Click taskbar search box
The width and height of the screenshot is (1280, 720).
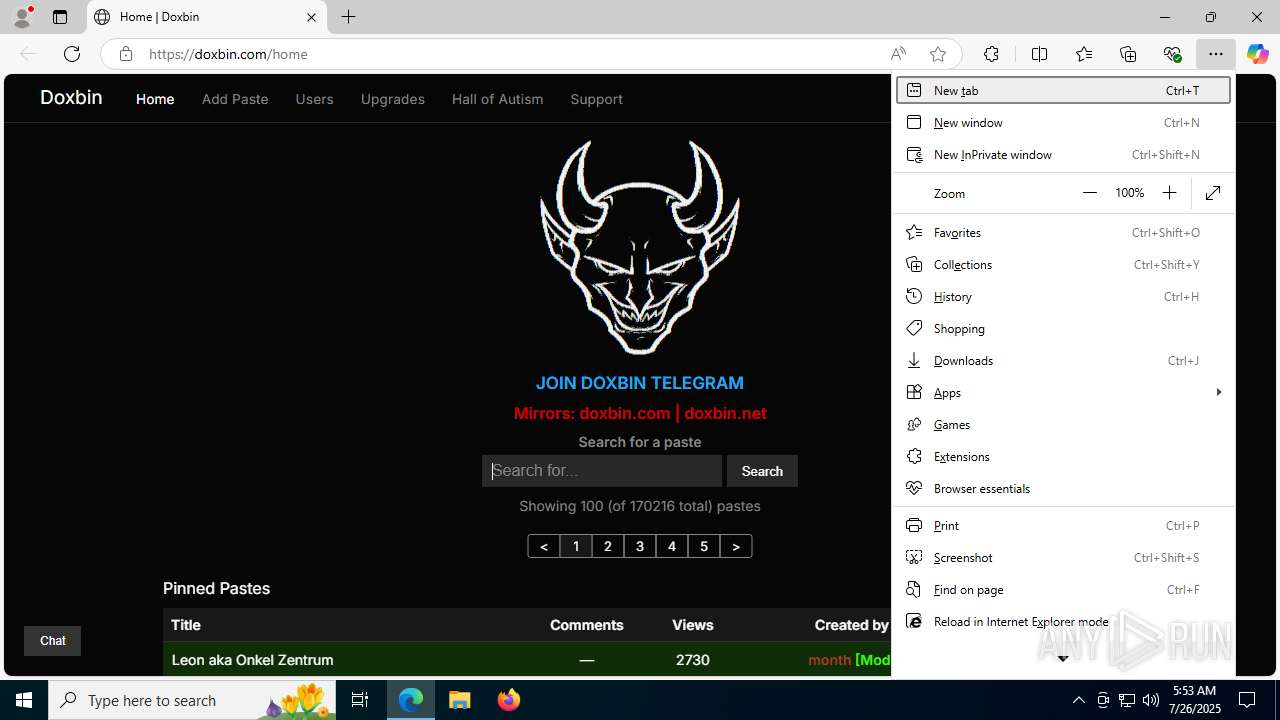tap(193, 700)
